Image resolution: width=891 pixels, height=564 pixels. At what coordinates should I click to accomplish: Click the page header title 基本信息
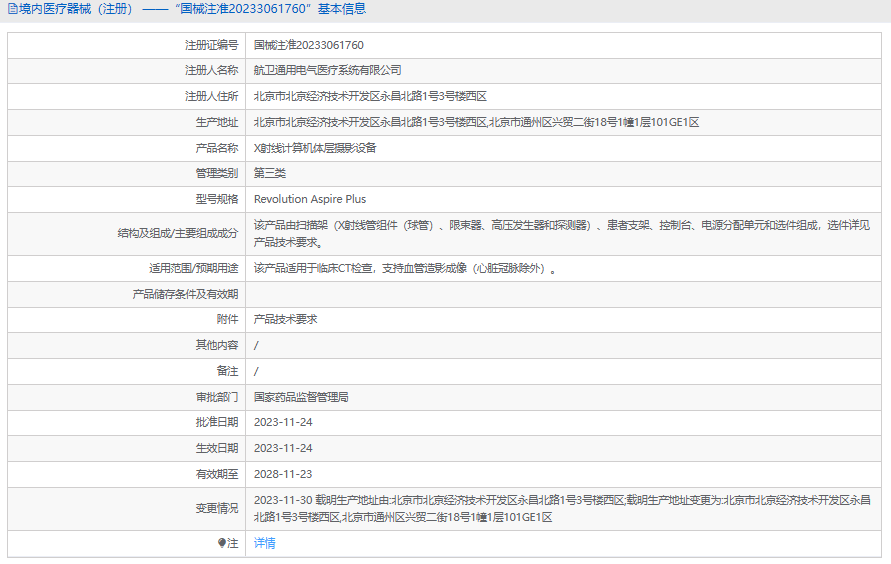pyautogui.click(x=342, y=9)
